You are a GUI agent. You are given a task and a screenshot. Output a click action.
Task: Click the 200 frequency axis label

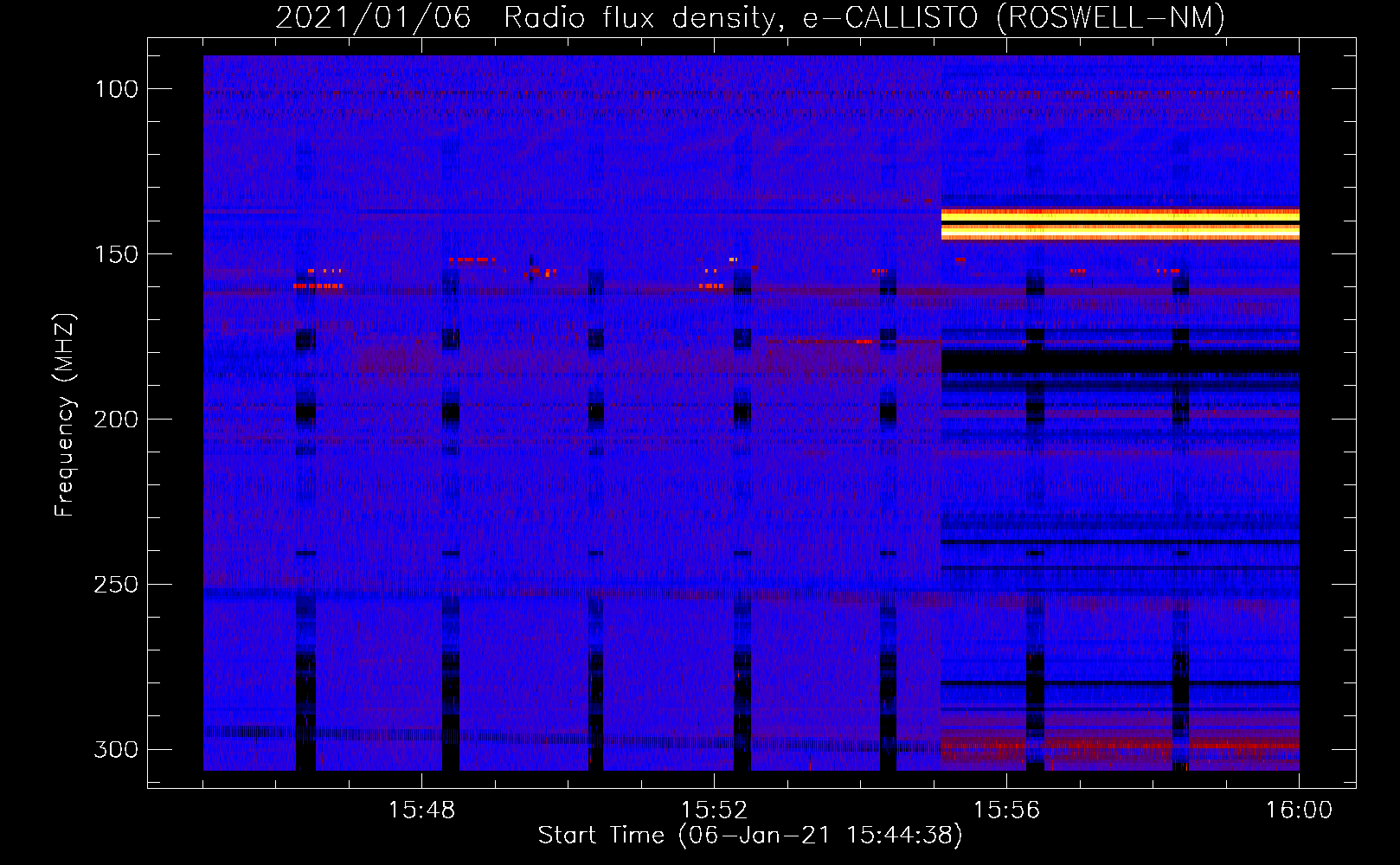(x=116, y=420)
